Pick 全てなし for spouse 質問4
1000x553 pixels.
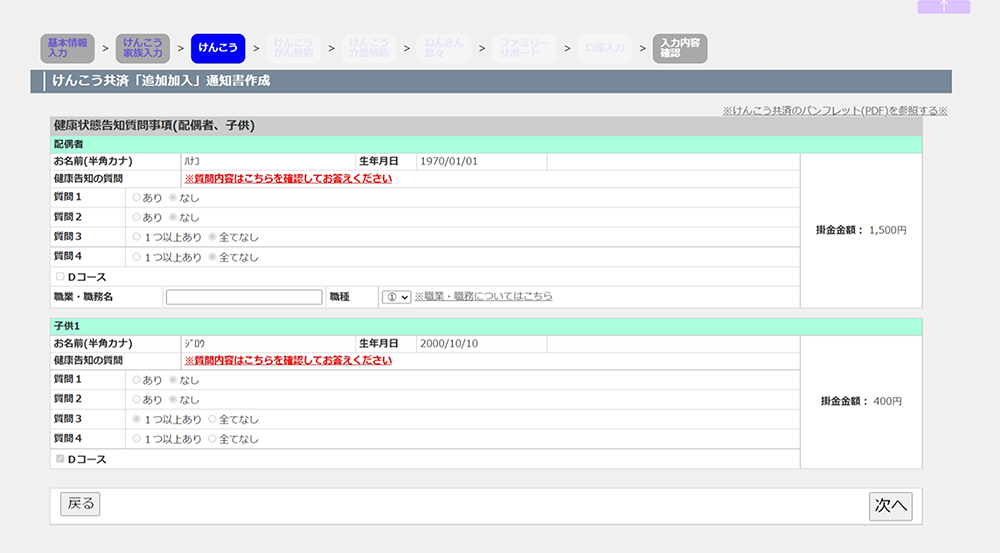pyautogui.click(x=212, y=257)
